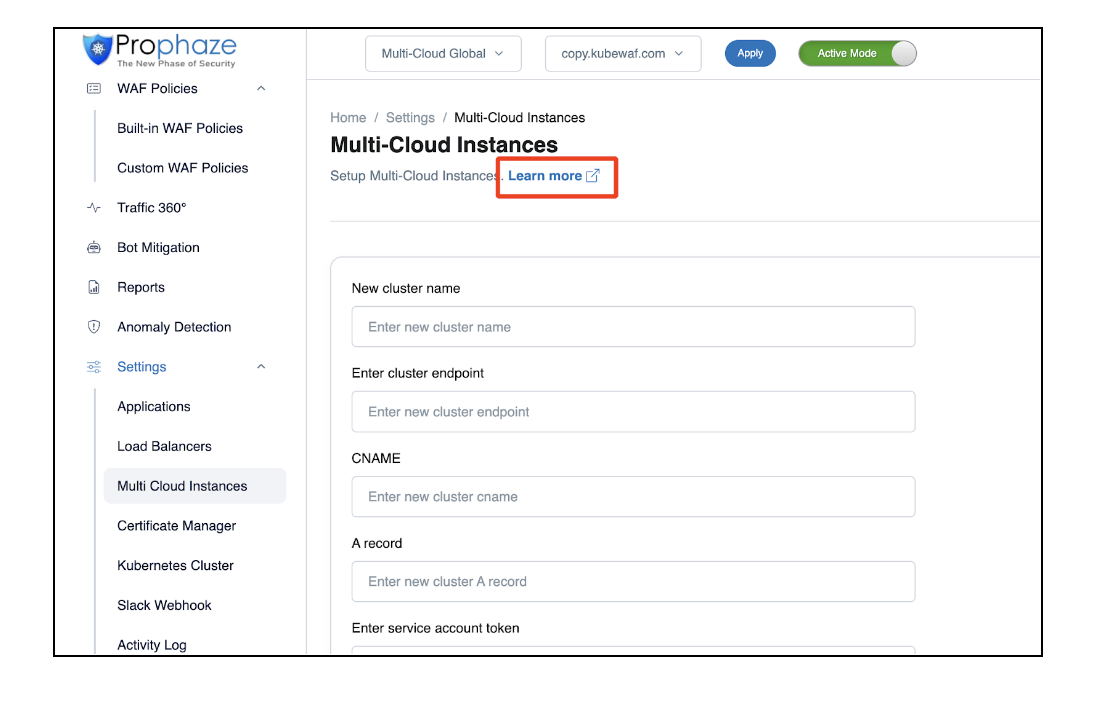Click the New cluster name field

click(633, 327)
